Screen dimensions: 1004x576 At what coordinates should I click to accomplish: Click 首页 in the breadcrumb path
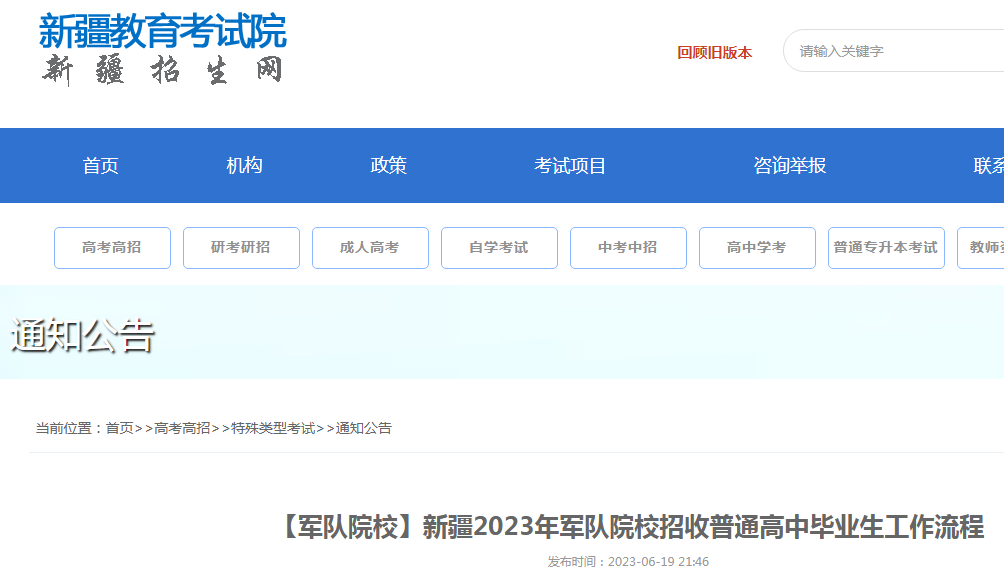[119, 428]
